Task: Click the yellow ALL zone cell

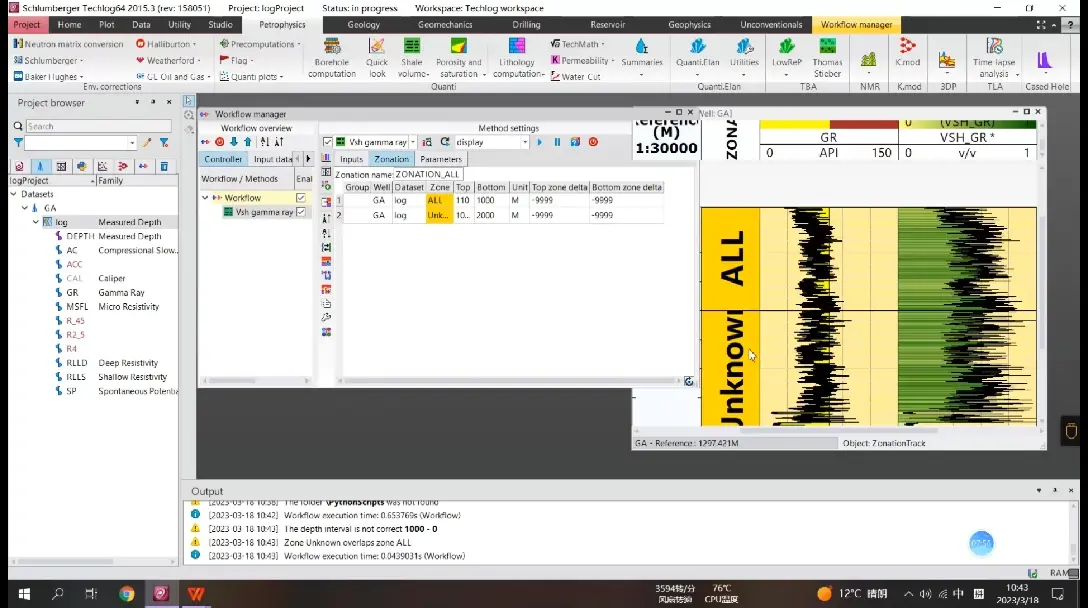Action: [439, 200]
